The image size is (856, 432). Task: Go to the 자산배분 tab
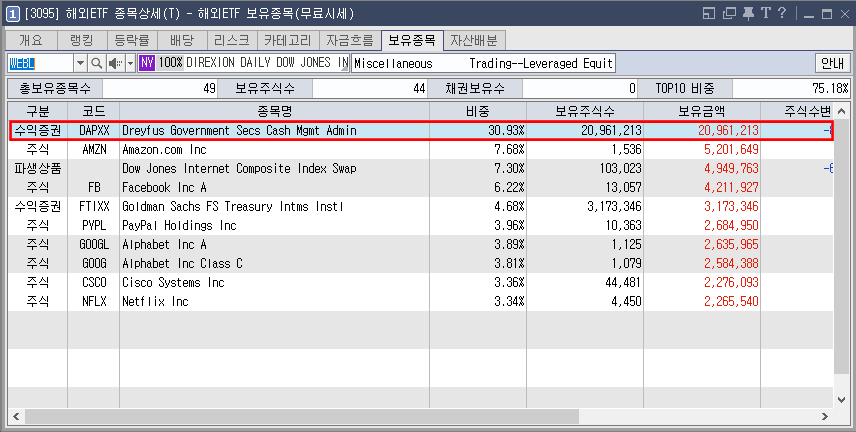click(474, 40)
